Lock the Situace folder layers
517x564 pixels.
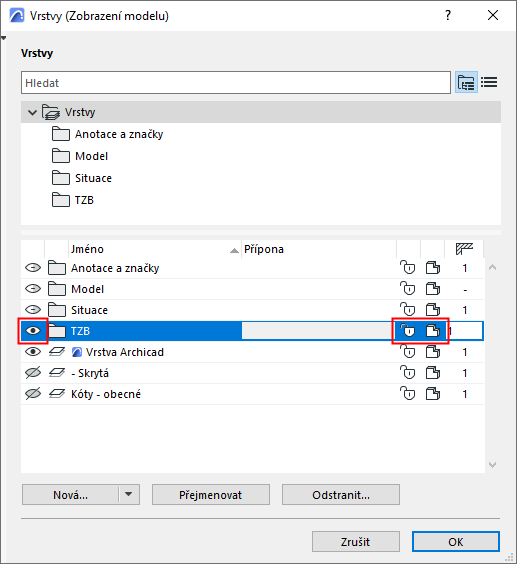pyautogui.click(x=408, y=309)
